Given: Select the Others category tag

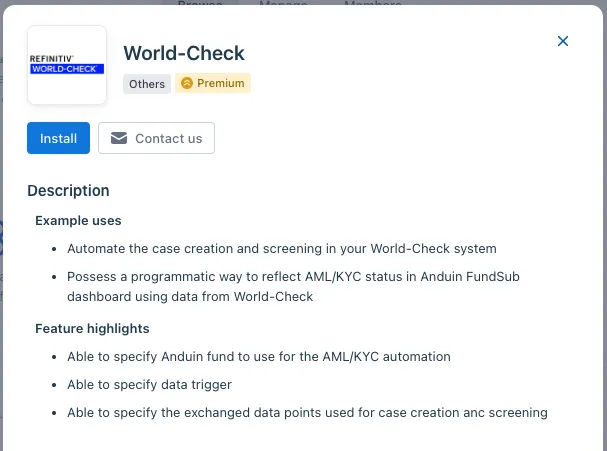Looking at the screenshot, I should pos(147,84).
